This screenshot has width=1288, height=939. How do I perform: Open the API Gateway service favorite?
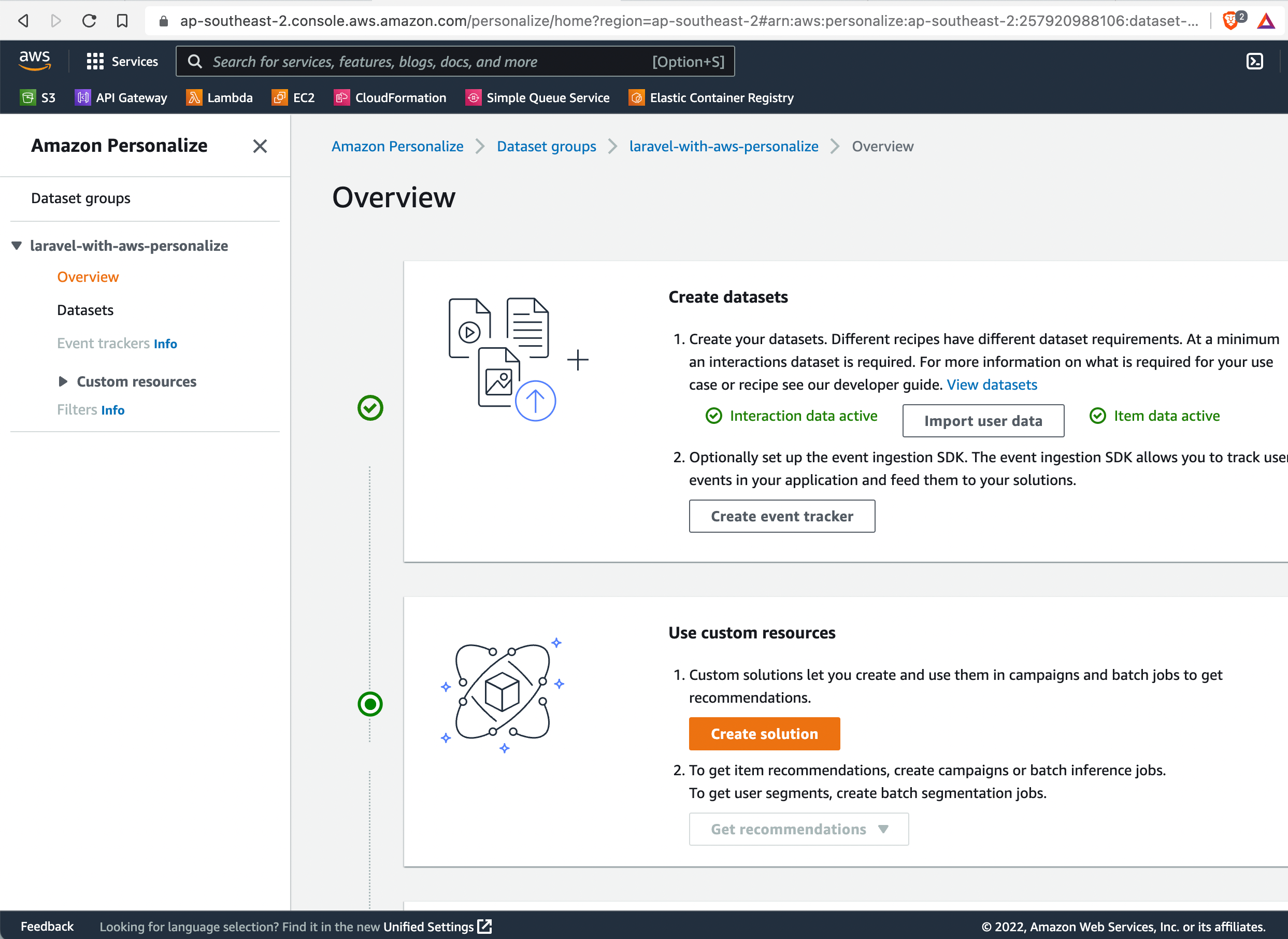click(120, 97)
